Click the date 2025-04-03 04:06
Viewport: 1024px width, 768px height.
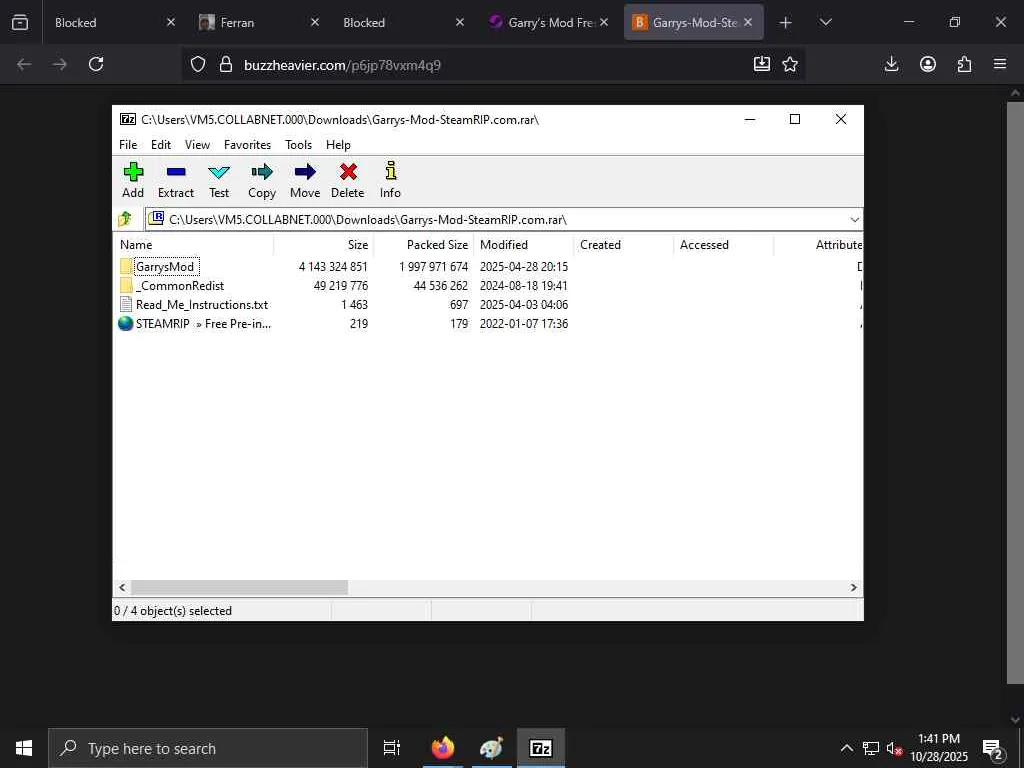coord(524,304)
